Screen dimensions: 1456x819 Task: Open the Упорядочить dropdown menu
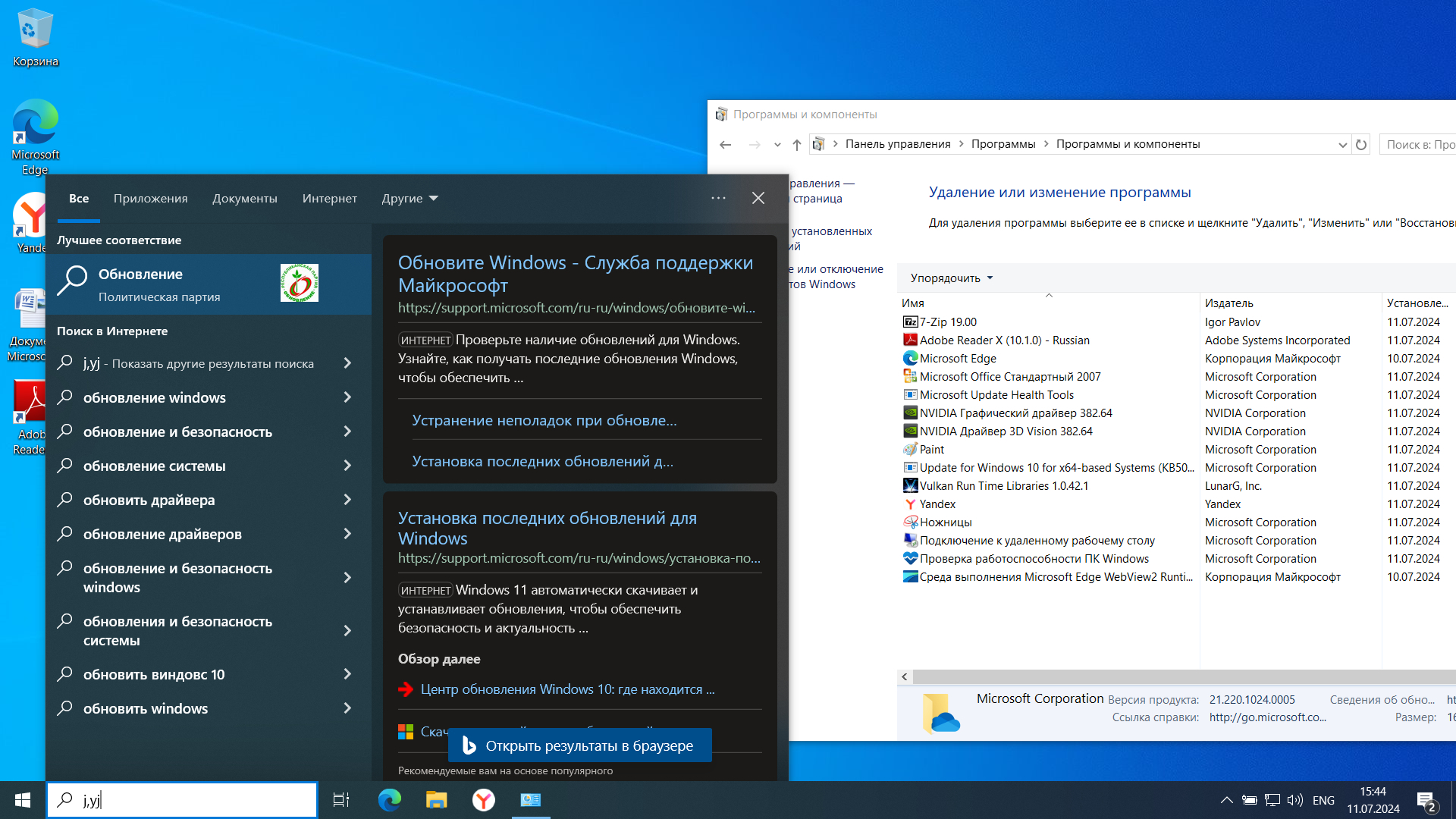(x=952, y=278)
